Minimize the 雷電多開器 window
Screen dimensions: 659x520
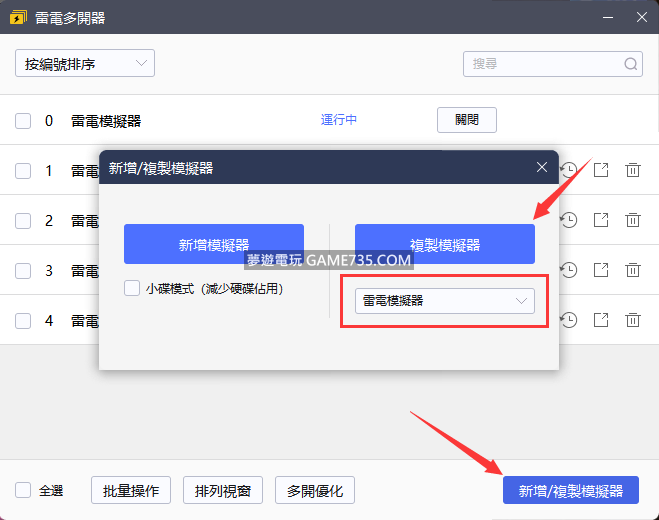click(608, 18)
